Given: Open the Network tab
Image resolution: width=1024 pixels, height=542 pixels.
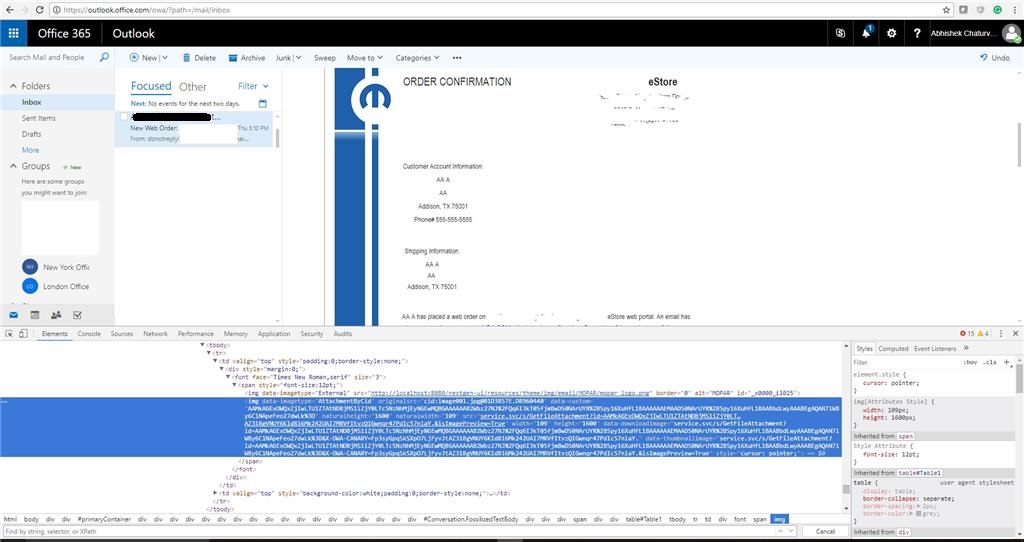Looking at the screenshot, I should [155, 333].
